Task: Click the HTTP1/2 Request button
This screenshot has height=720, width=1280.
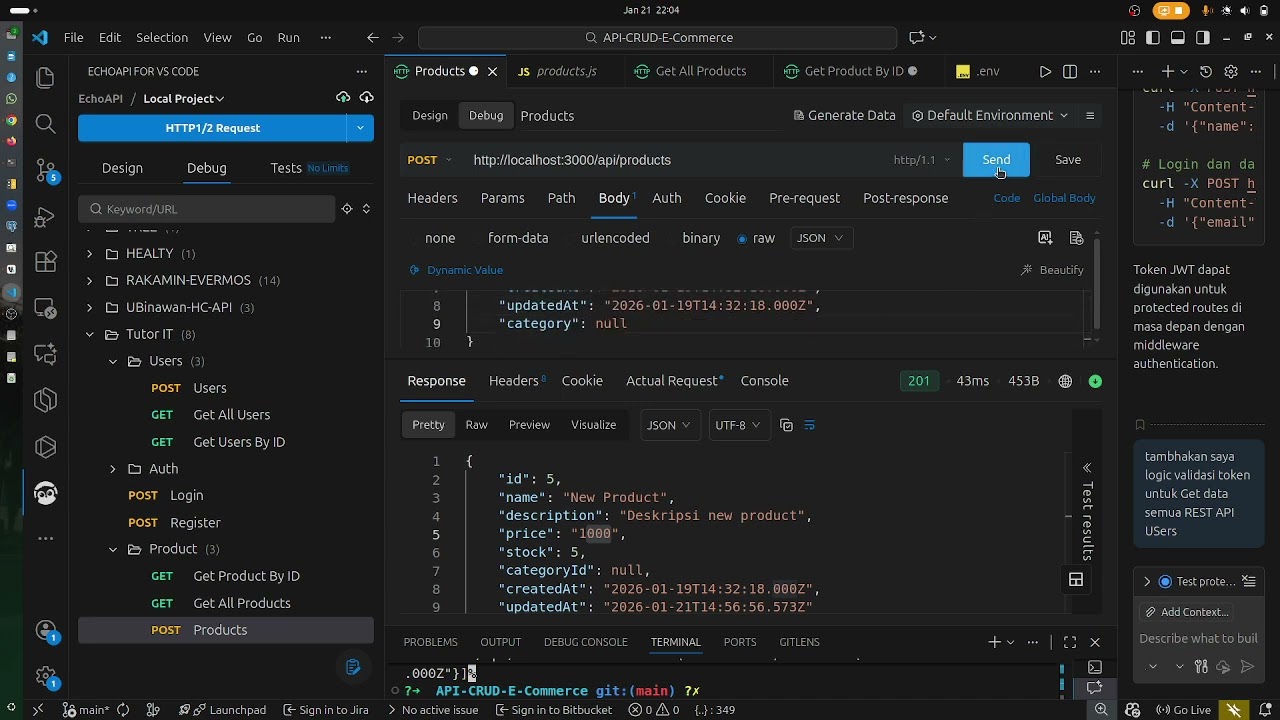Action: tap(212, 128)
